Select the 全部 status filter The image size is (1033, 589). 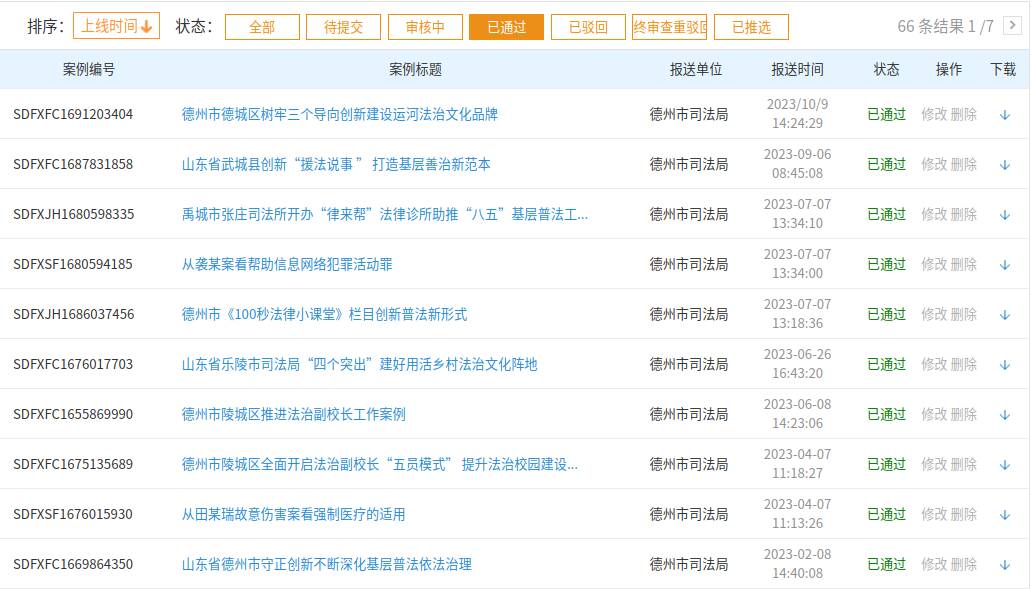[x=262, y=27]
